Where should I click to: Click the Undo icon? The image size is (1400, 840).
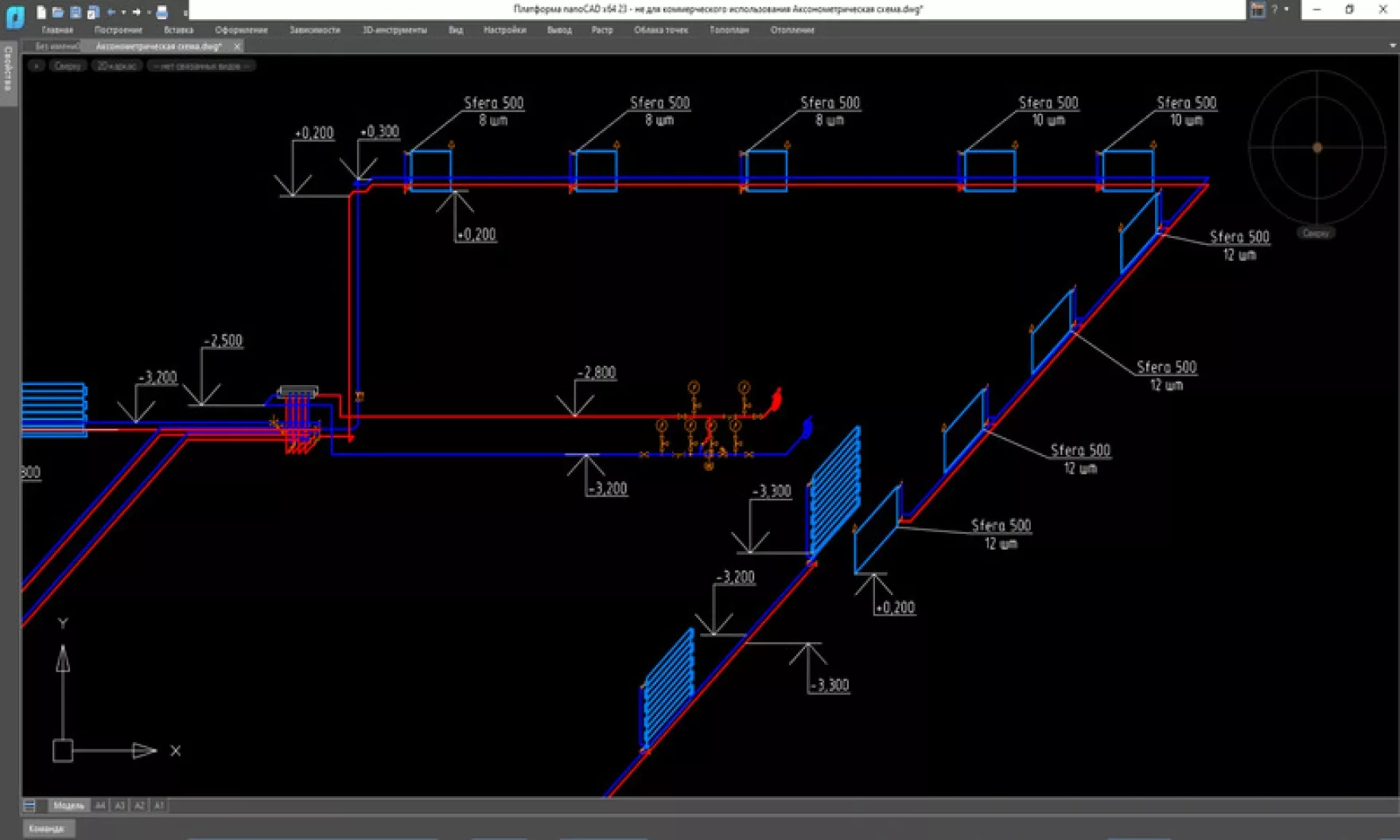[111, 13]
